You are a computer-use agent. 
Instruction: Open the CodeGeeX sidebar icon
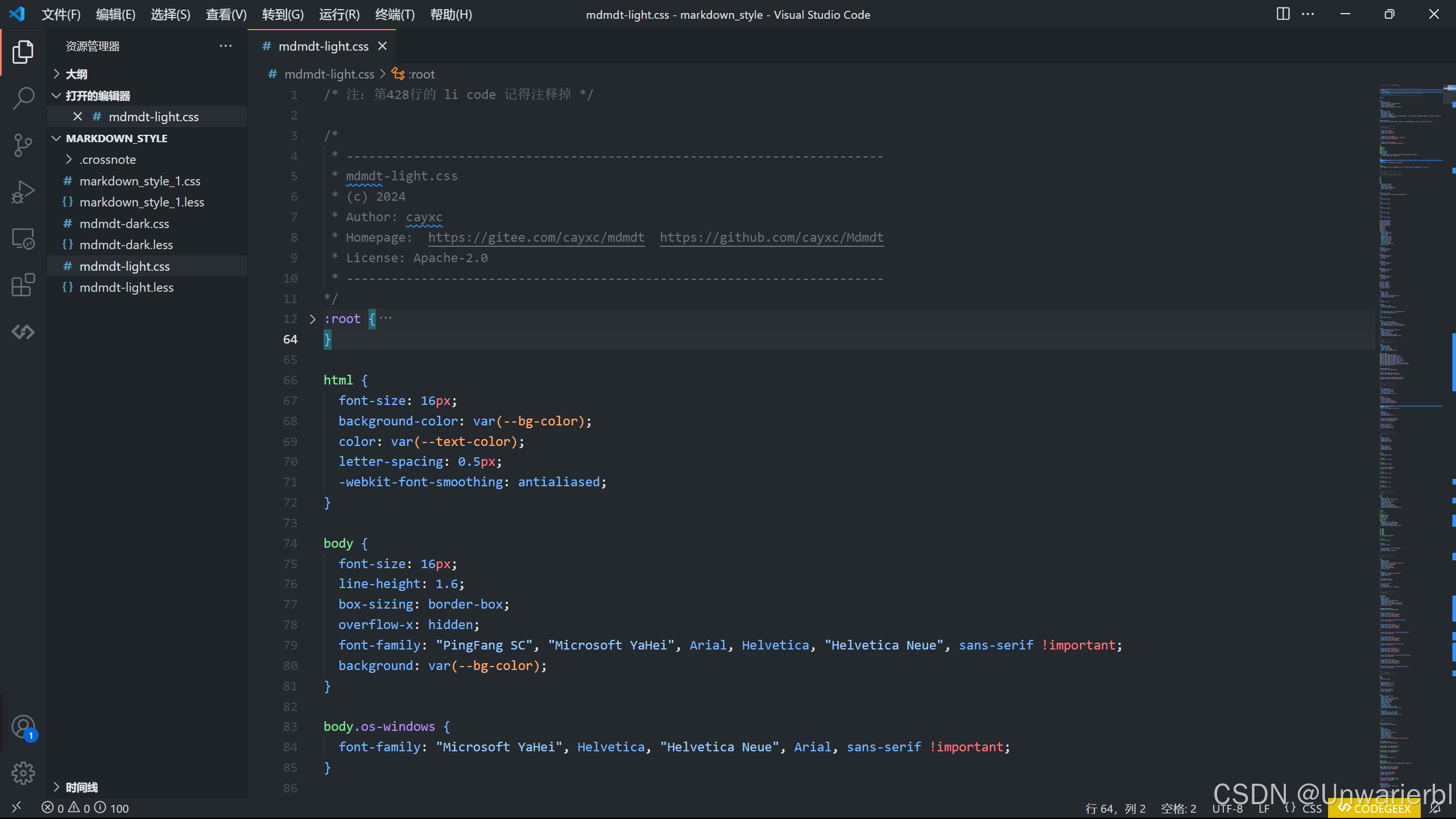(23, 332)
